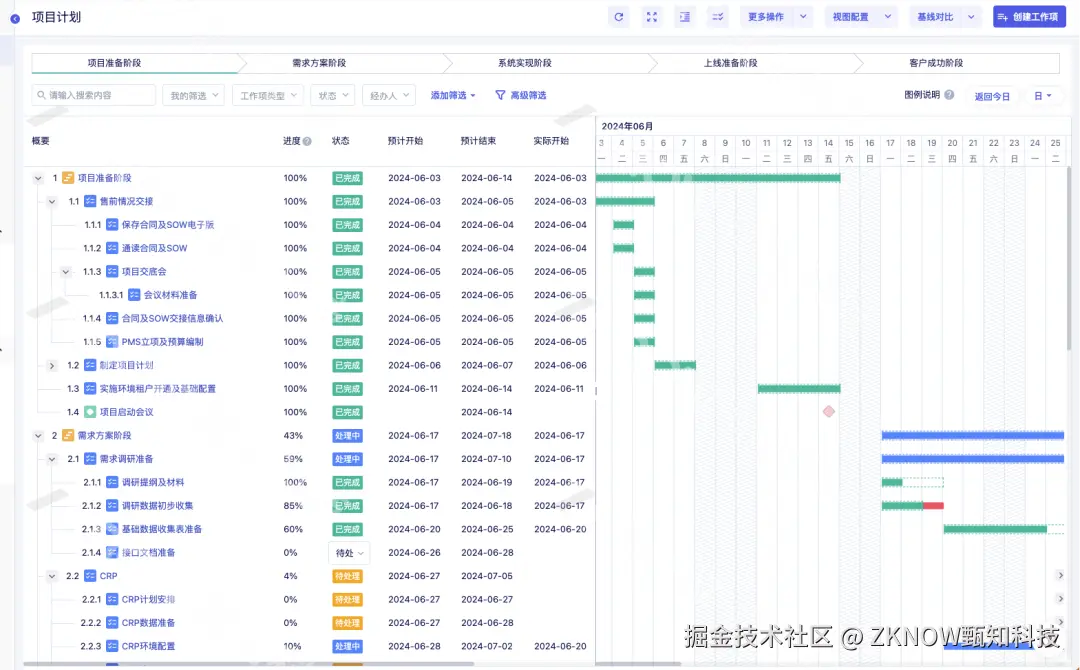This screenshot has width=1080, height=670.
Task: Click the right arrow on the CRP Gantt row
Action: [1061, 576]
